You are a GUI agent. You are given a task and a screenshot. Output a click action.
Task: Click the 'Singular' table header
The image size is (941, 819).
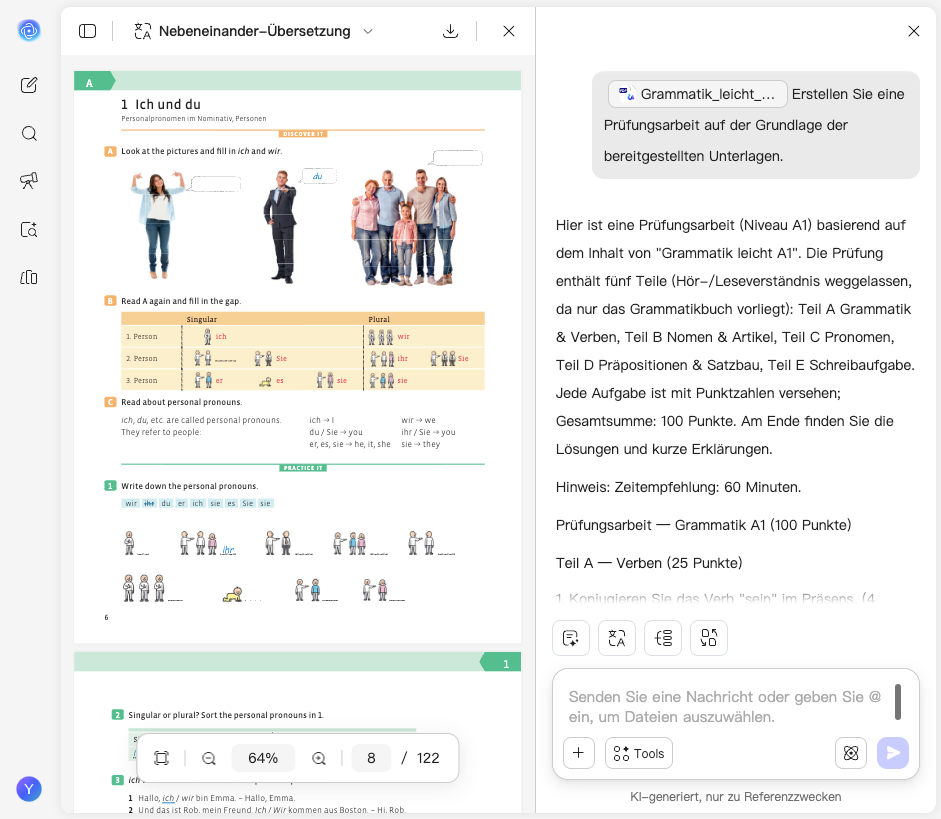click(x=202, y=319)
